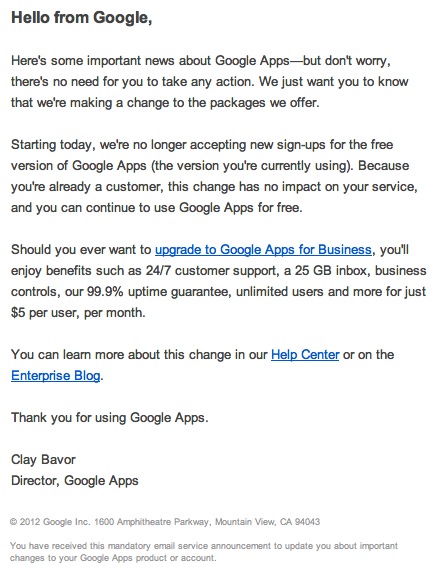Visit the Enterprise Blog link

coord(56,376)
